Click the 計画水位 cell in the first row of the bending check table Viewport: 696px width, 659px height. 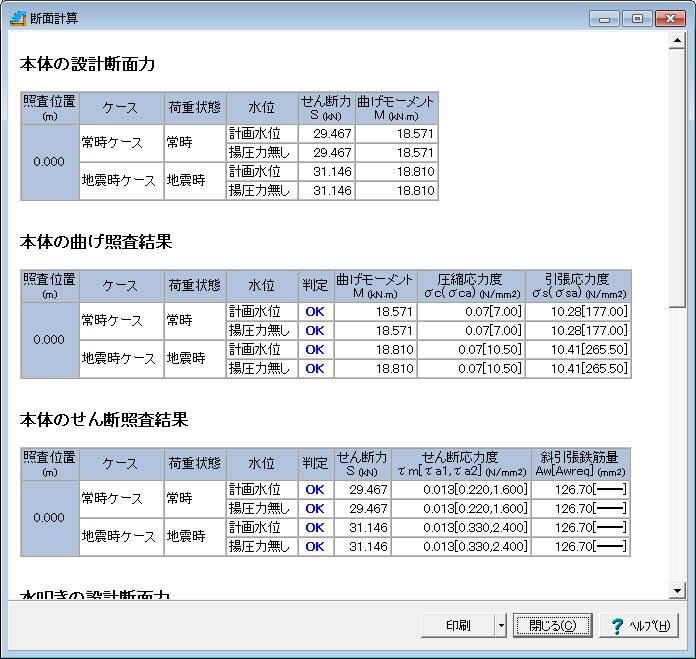coord(262,312)
